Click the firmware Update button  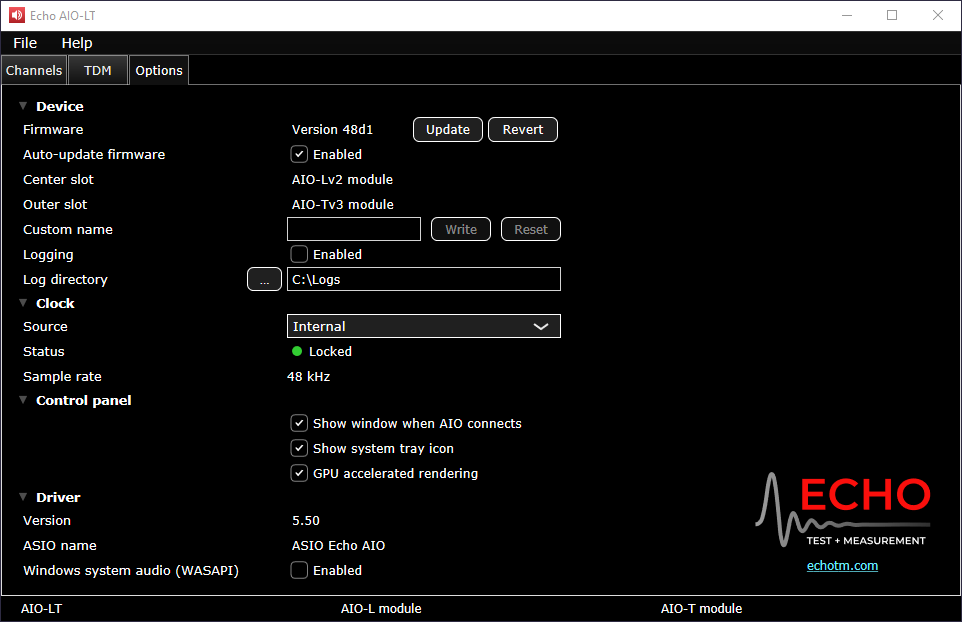pos(448,129)
